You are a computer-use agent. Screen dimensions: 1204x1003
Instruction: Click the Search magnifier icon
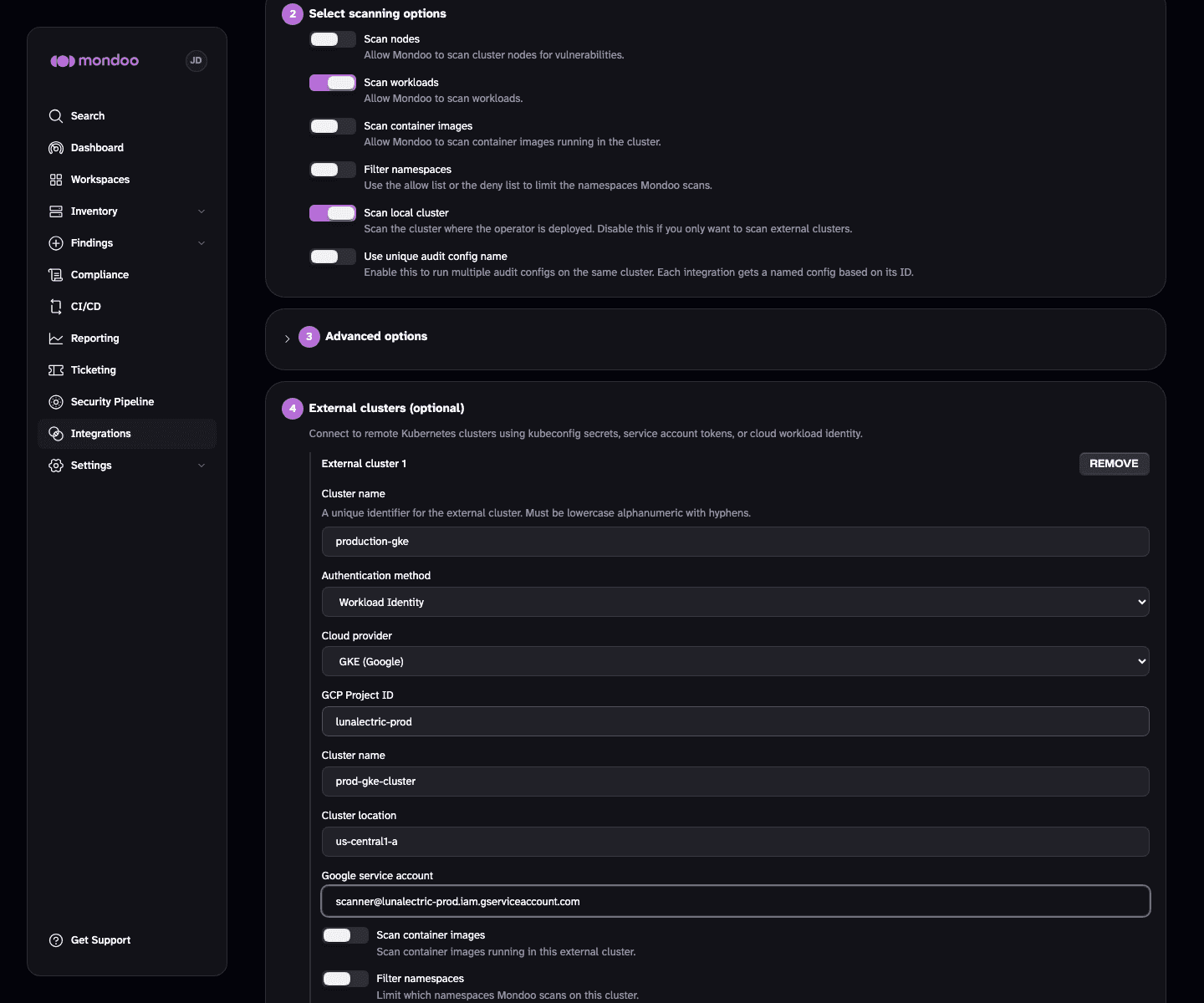56,116
